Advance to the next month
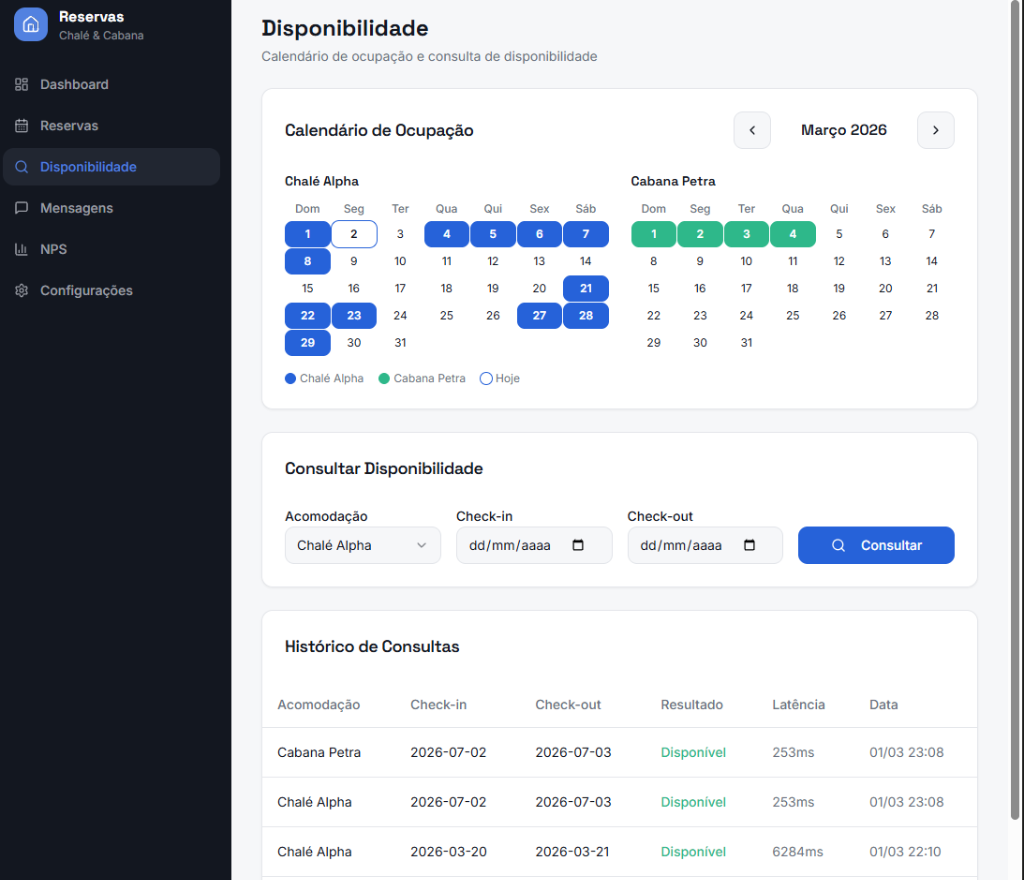1024x880 pixels. coord(935,130)
